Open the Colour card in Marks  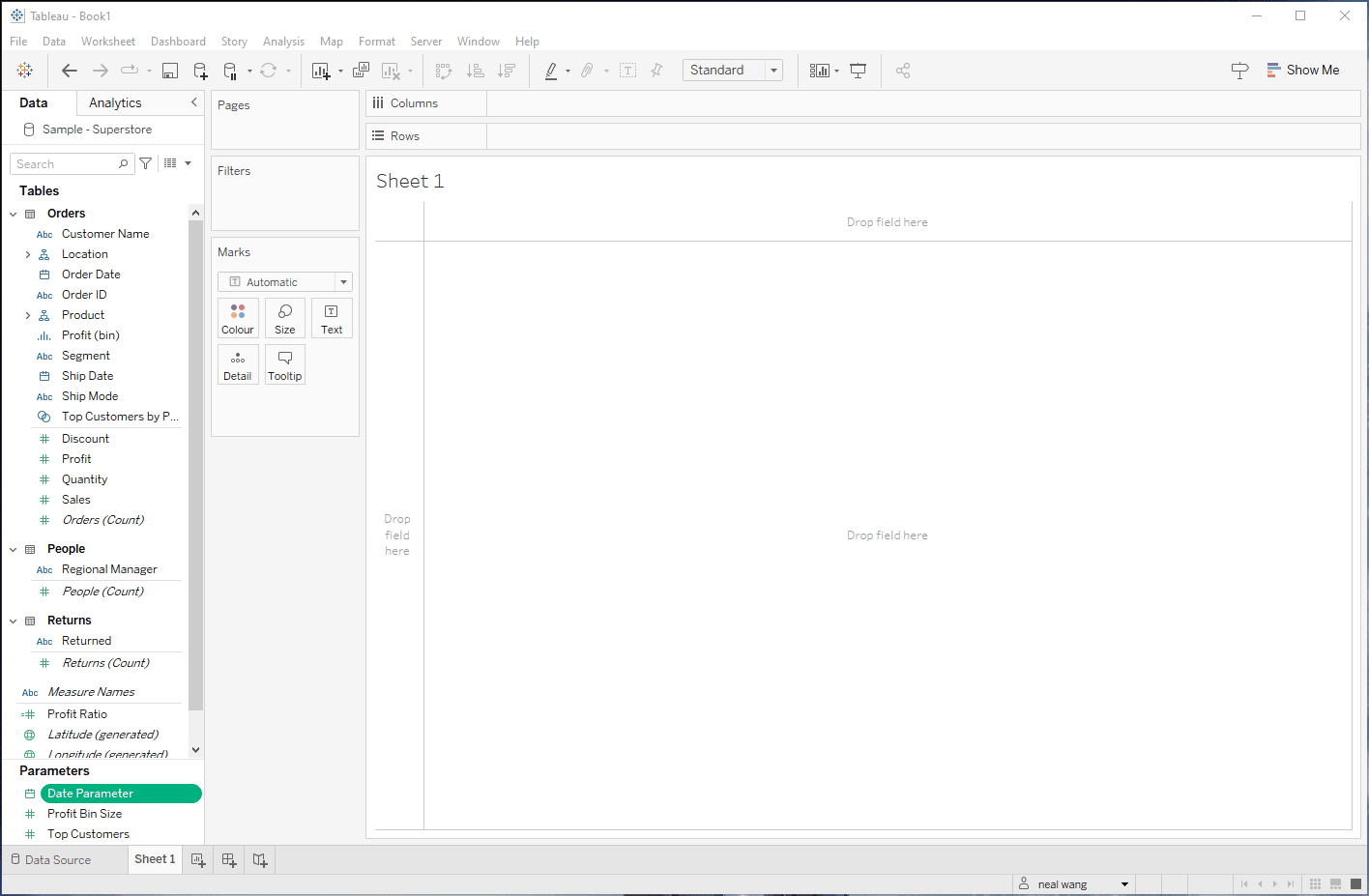[x=237, y=318]
